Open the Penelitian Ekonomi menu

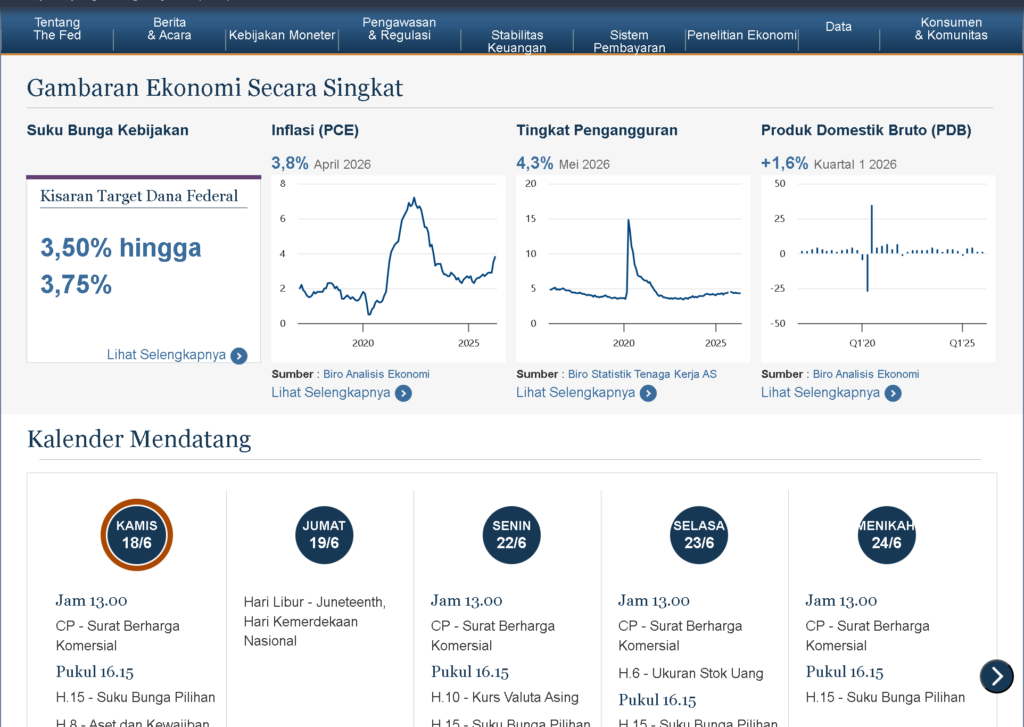pos(741,35)
